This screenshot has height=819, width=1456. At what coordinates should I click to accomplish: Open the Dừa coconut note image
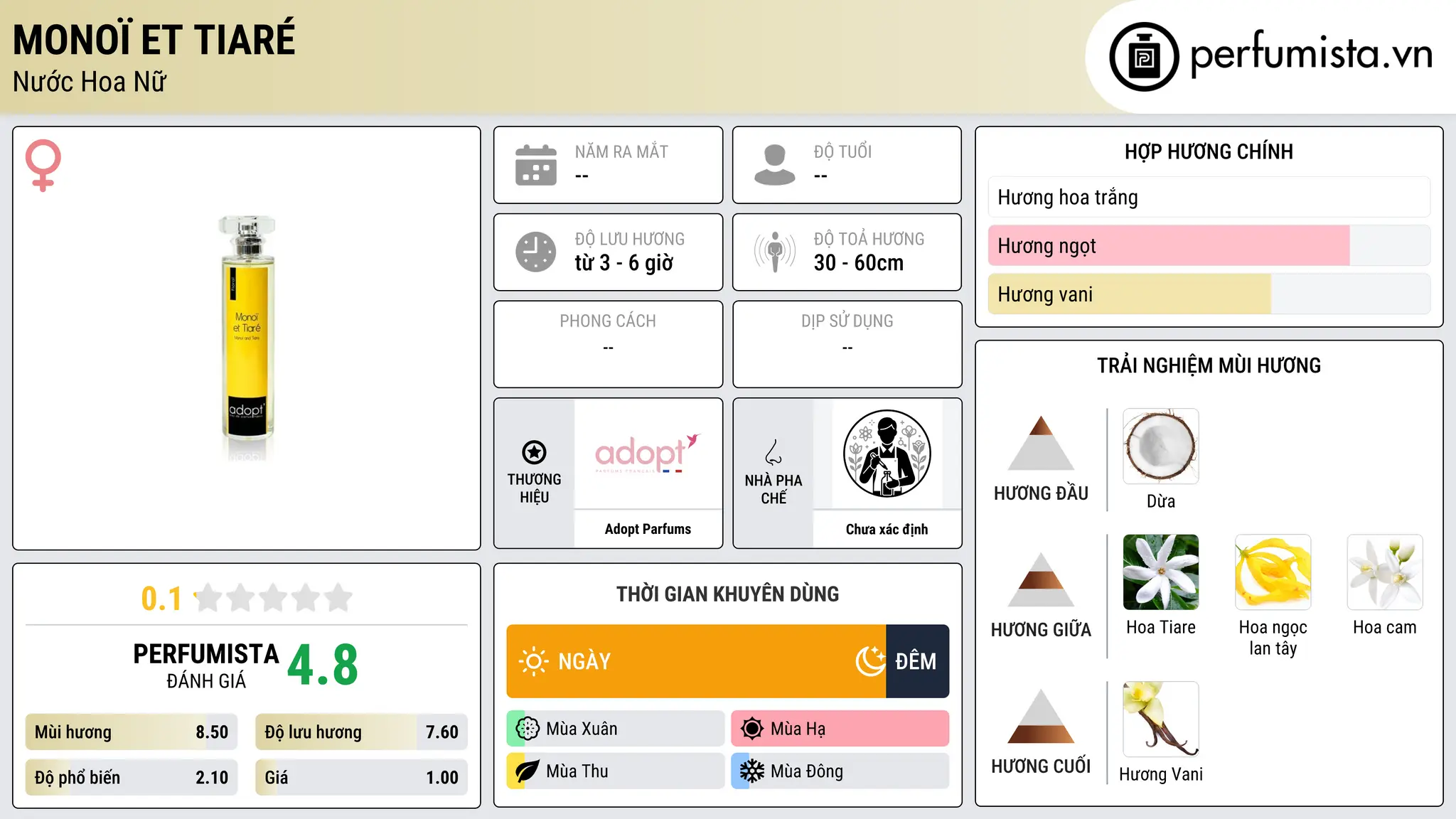pos(1161,446)
